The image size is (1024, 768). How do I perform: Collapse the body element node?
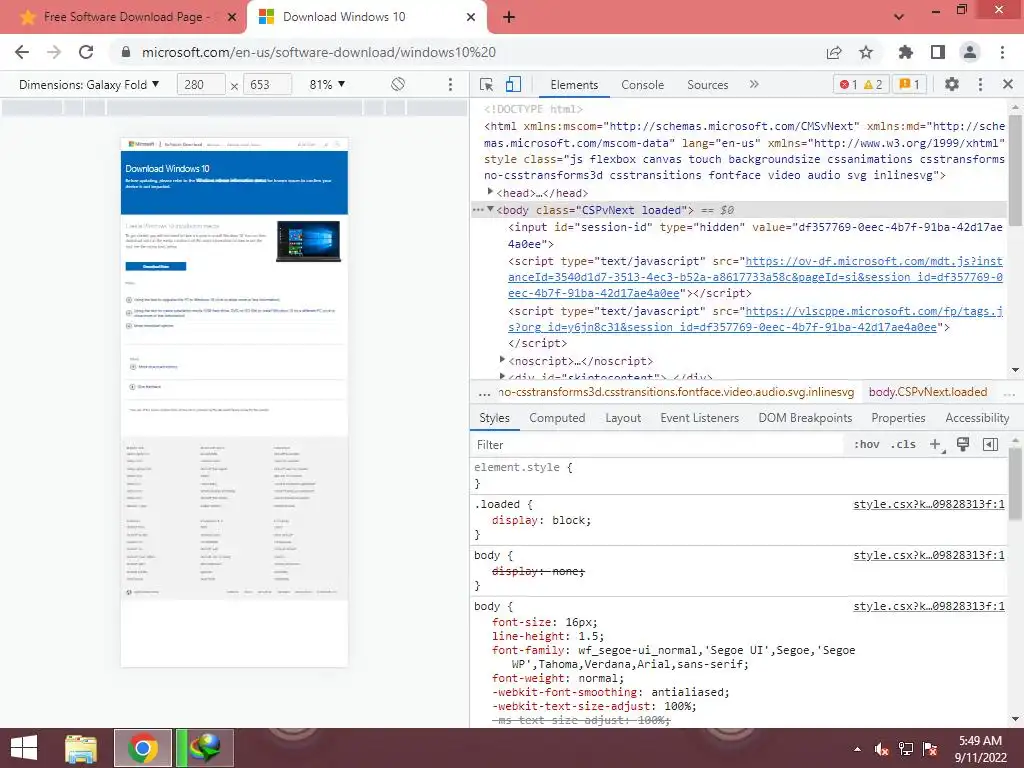(x=490, y=209)
